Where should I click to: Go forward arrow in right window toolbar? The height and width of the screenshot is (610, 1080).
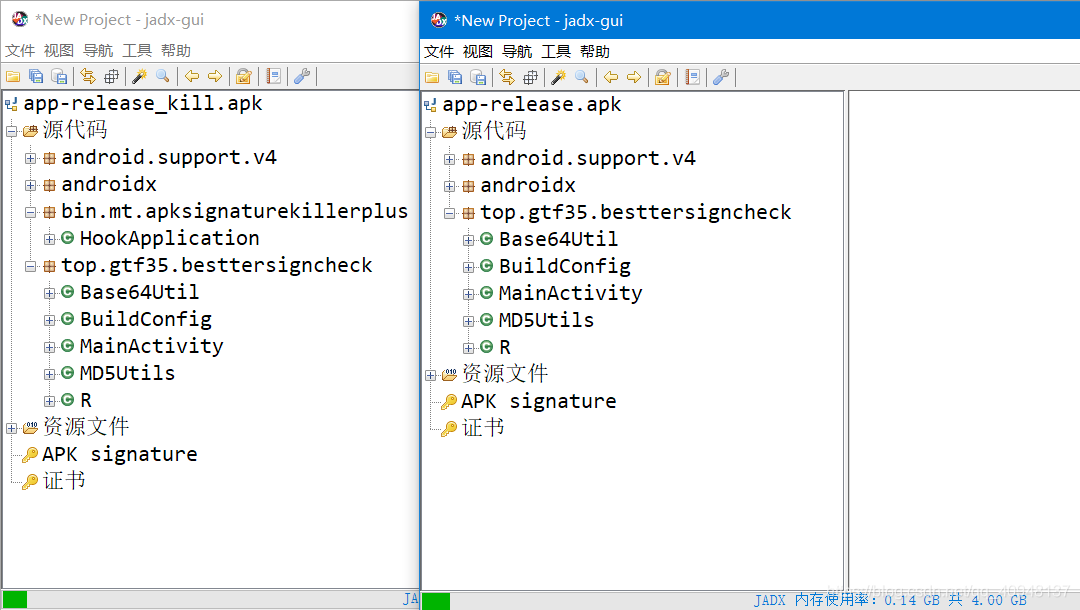[x=634, y=77]
